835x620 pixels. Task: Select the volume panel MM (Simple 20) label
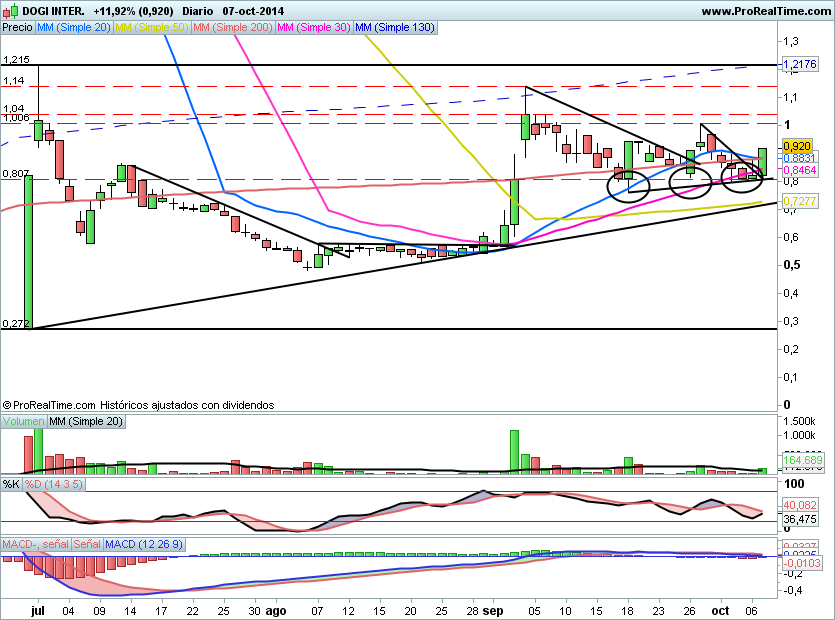[x=84, y=422]
